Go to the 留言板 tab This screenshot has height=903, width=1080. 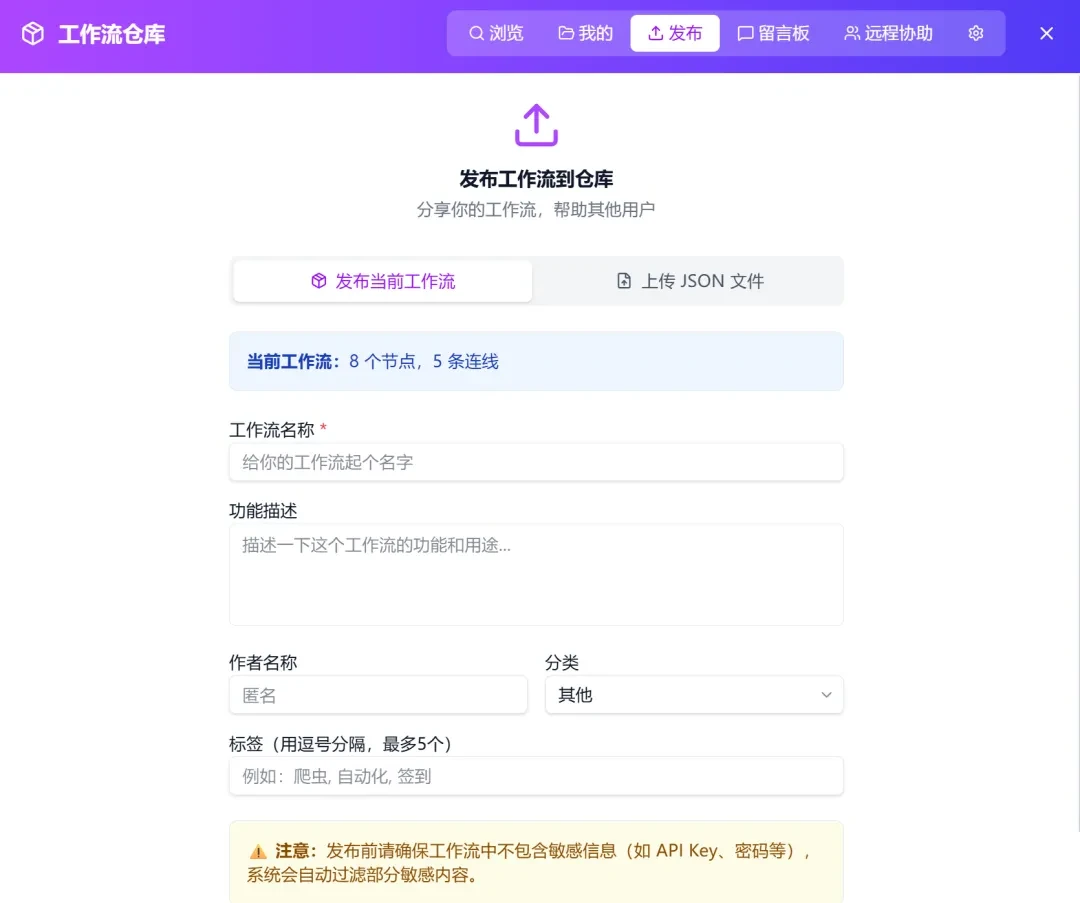(x=773, y=33)
